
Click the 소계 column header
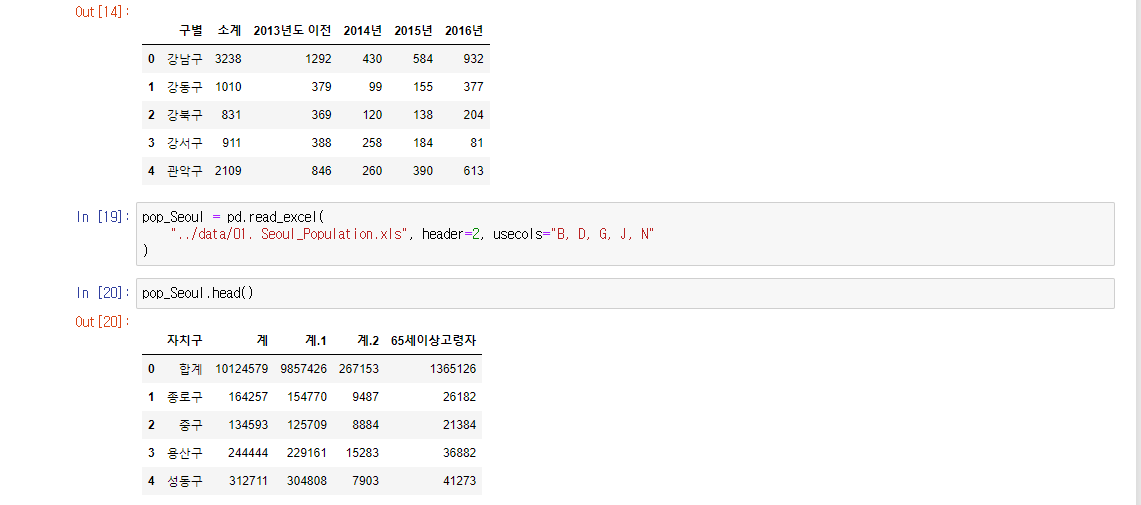pyautogui.click(x=229, y=31)
